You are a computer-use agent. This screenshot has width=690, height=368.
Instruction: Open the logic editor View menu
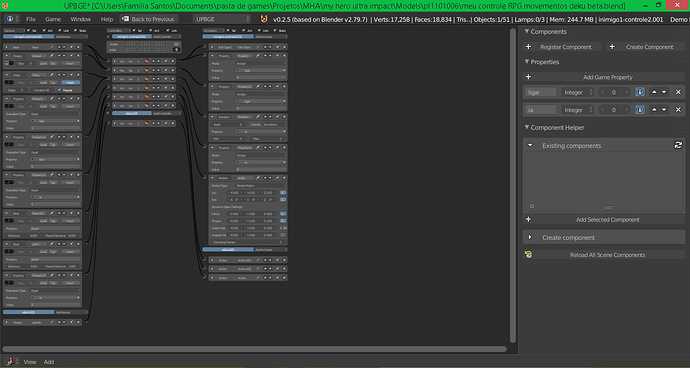click(30, 361)
